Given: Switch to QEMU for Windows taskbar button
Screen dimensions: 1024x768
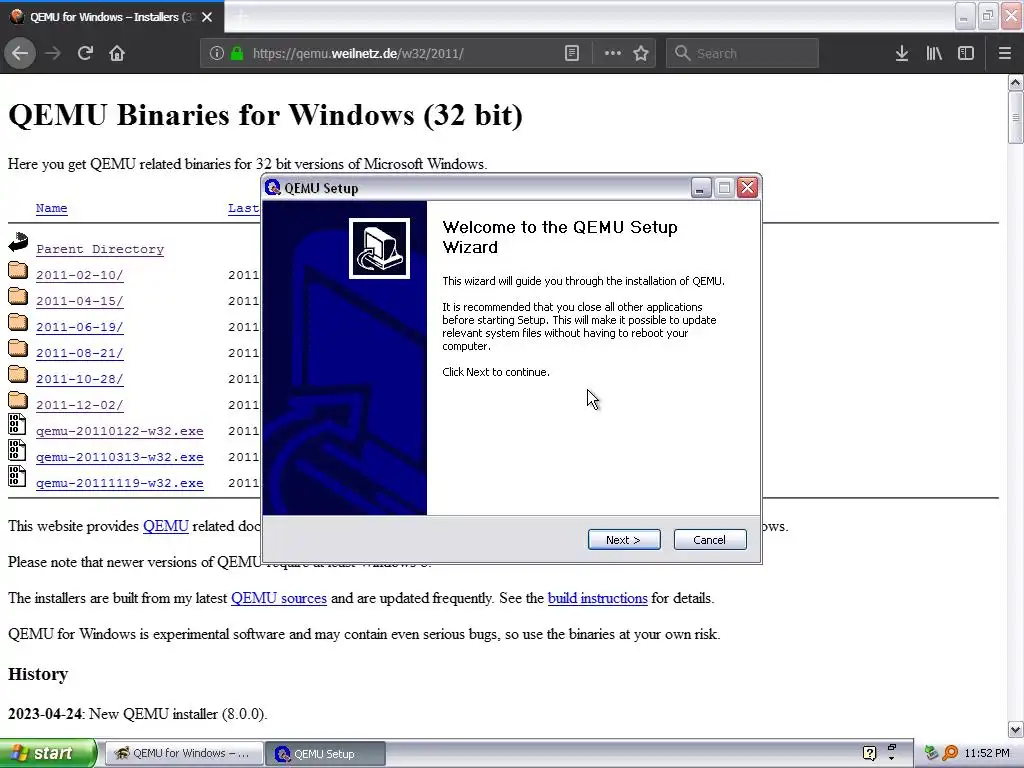Looking at the screenshot, I should click(184, 754).
